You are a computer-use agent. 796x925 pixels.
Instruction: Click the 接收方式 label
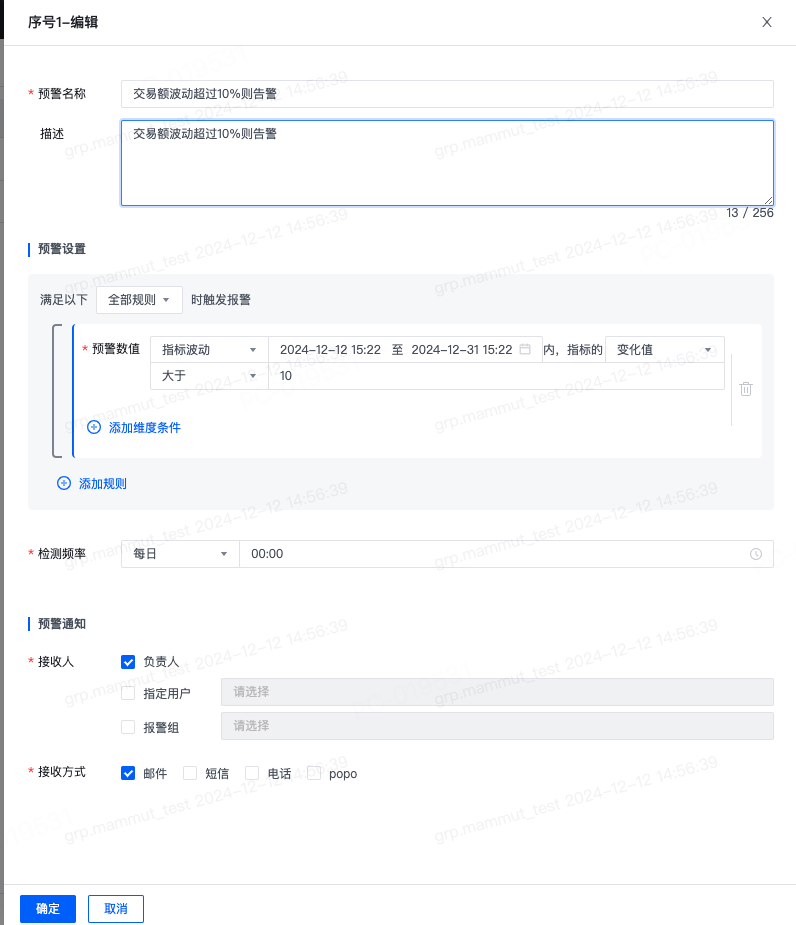tap(62, 772)
